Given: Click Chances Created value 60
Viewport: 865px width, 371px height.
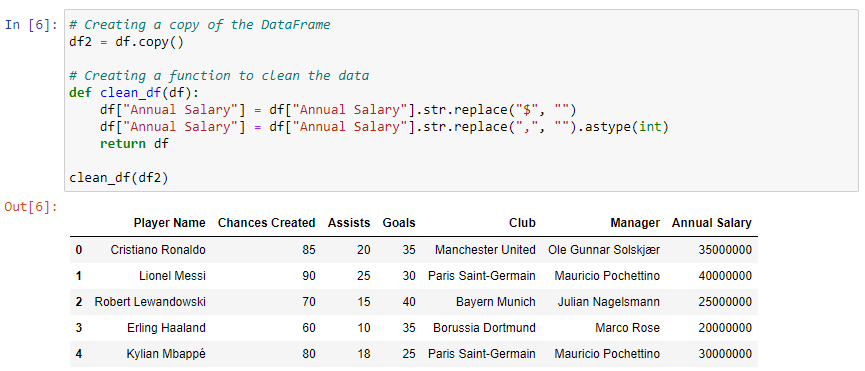Looking at the screenshot, I should (x=309, y=328).
